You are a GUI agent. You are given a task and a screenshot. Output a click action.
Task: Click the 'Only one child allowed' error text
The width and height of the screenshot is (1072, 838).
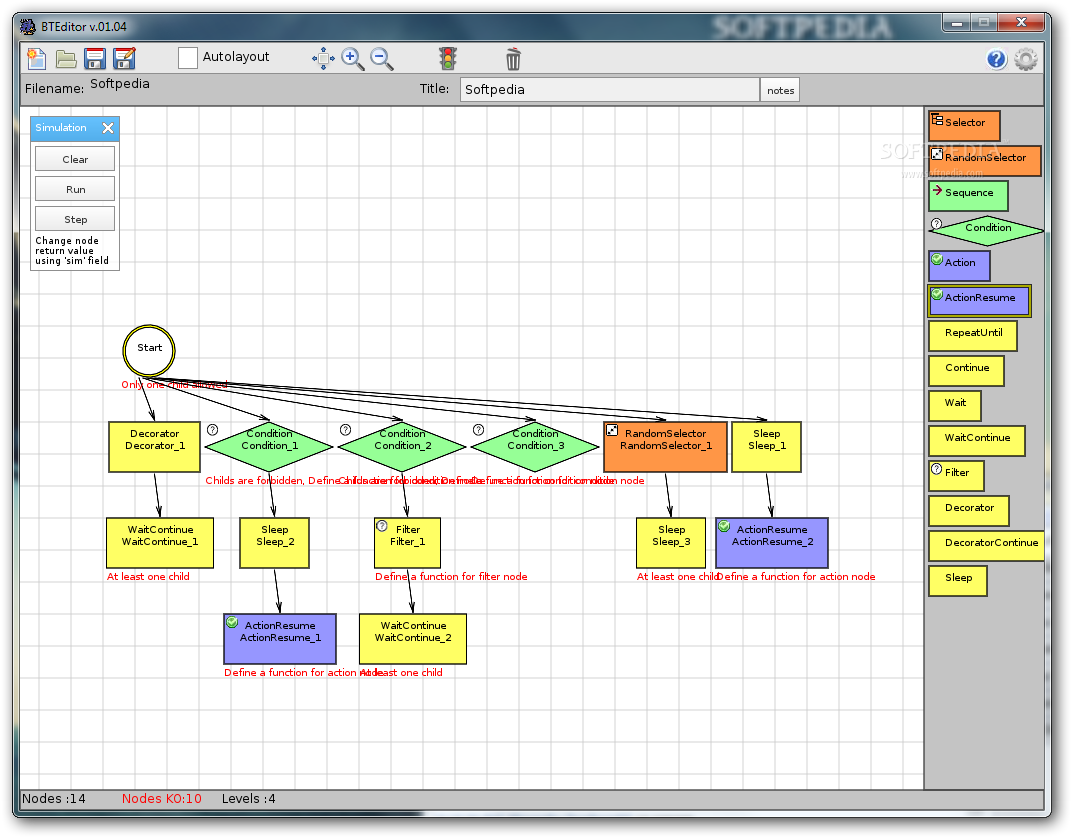[174, 385]
